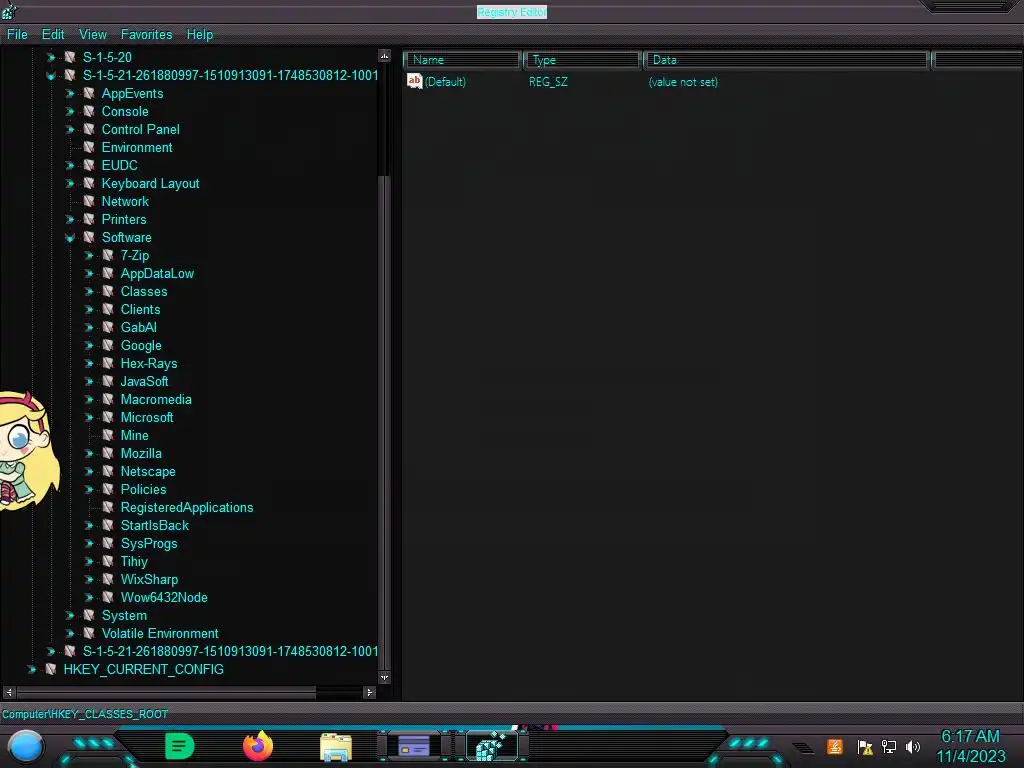Click the Star character desktop gadget
Screen dimensions: 1024x768
[x=29, y=451]
